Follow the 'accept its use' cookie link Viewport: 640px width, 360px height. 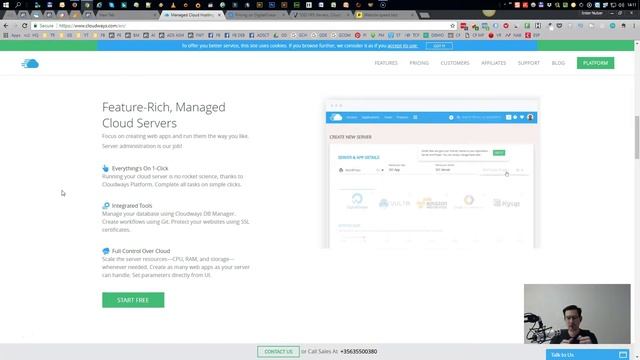[402, 46]
